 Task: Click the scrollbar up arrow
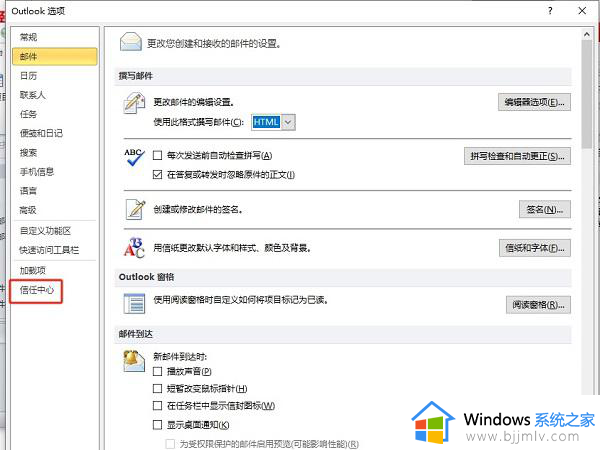click(587, 34)
